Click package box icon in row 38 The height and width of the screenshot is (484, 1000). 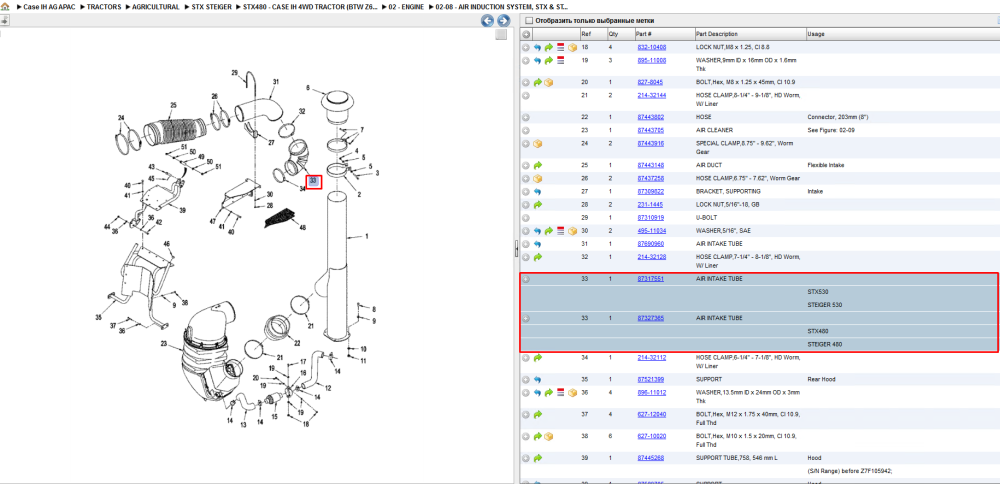(548, 437)
